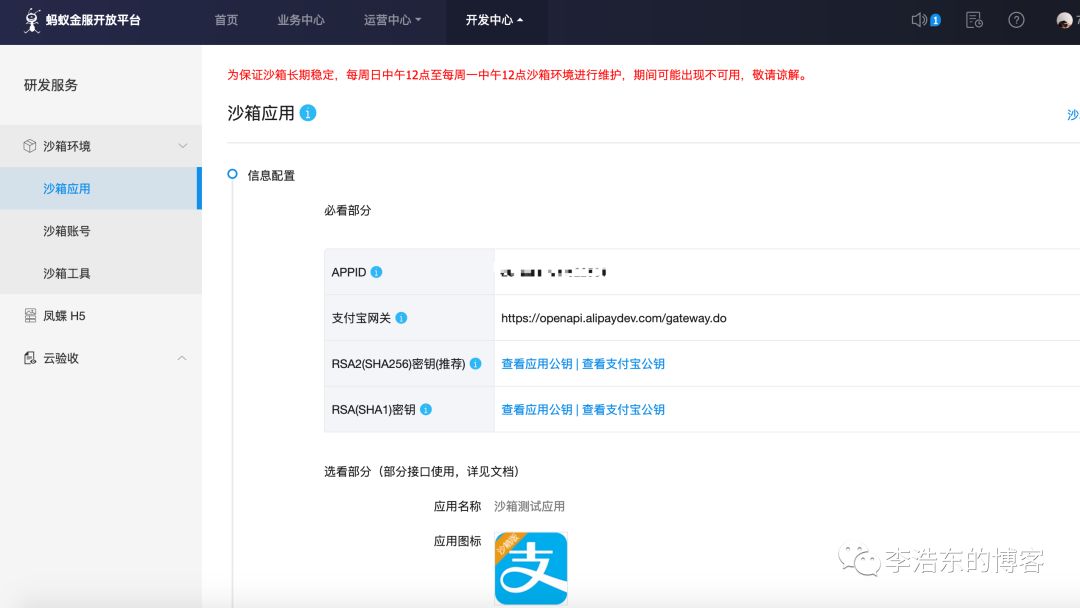Click 查看支付宝公钥 in RSA(SHA1) row
1080x608 pixels.
[623, 409]
